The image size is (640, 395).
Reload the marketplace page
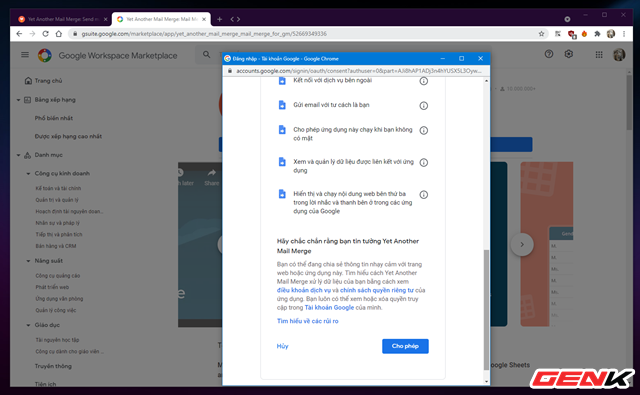[x=45, y=34]
